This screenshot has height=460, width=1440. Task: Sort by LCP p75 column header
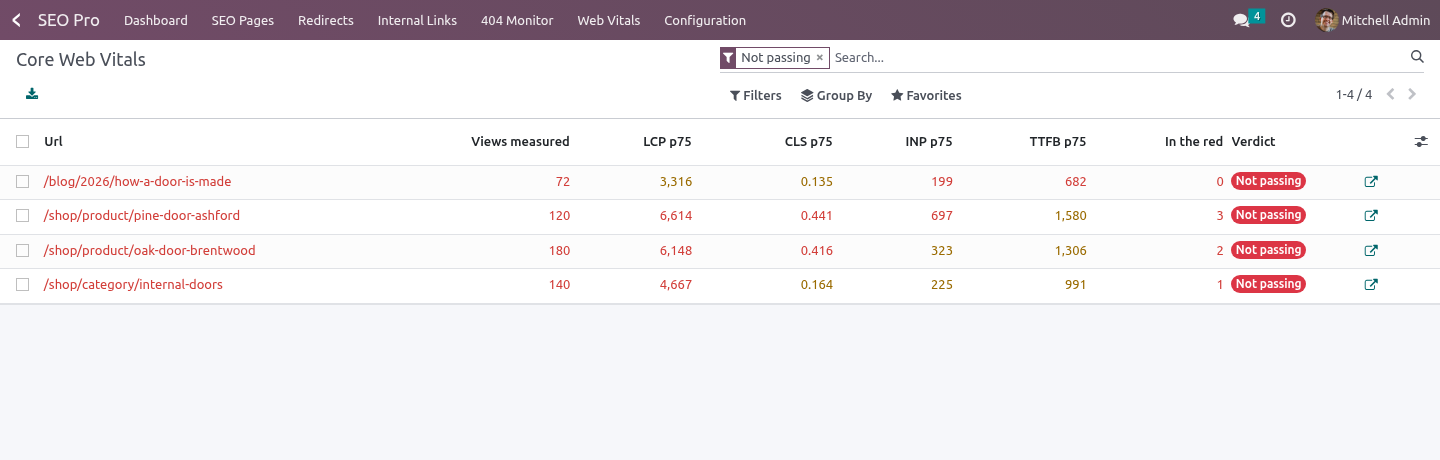point(667,142)
